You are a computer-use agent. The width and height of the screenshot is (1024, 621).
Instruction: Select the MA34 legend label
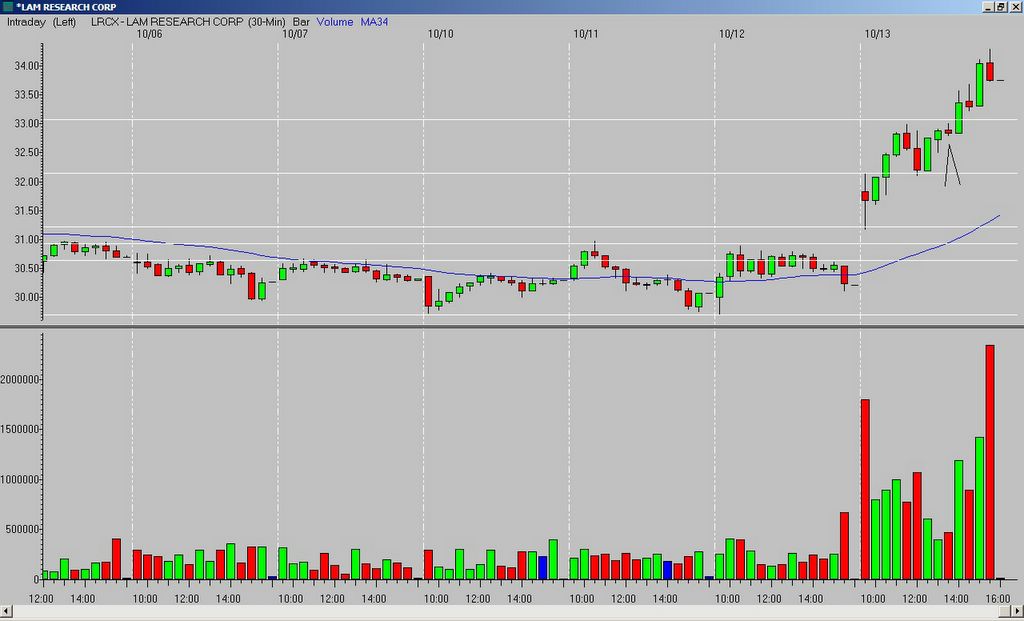pos(374,22)
